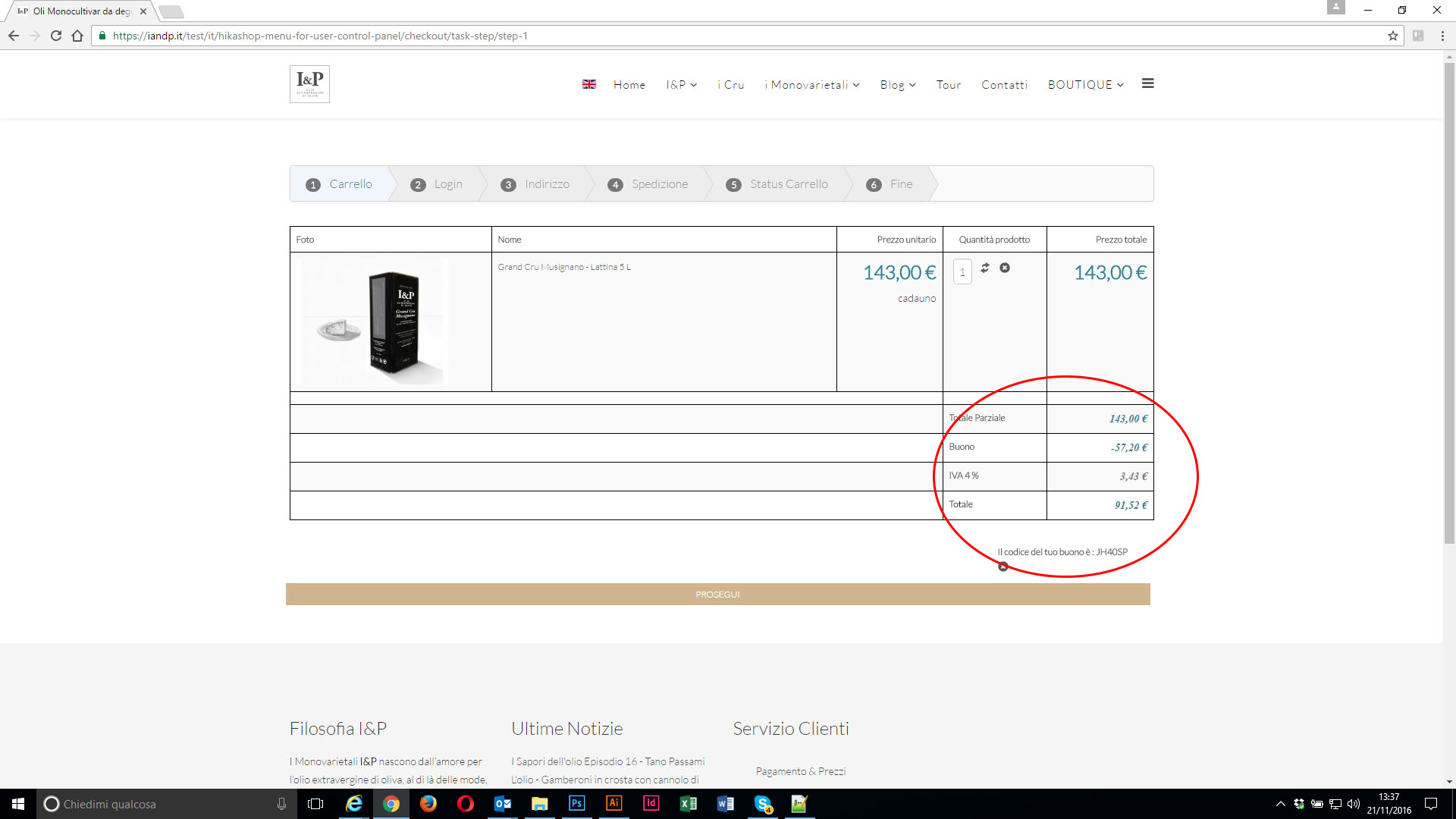Screen dimensions: 1456x819
Task: Open Grand Cru Musignano product link
Action: (563, 267)
